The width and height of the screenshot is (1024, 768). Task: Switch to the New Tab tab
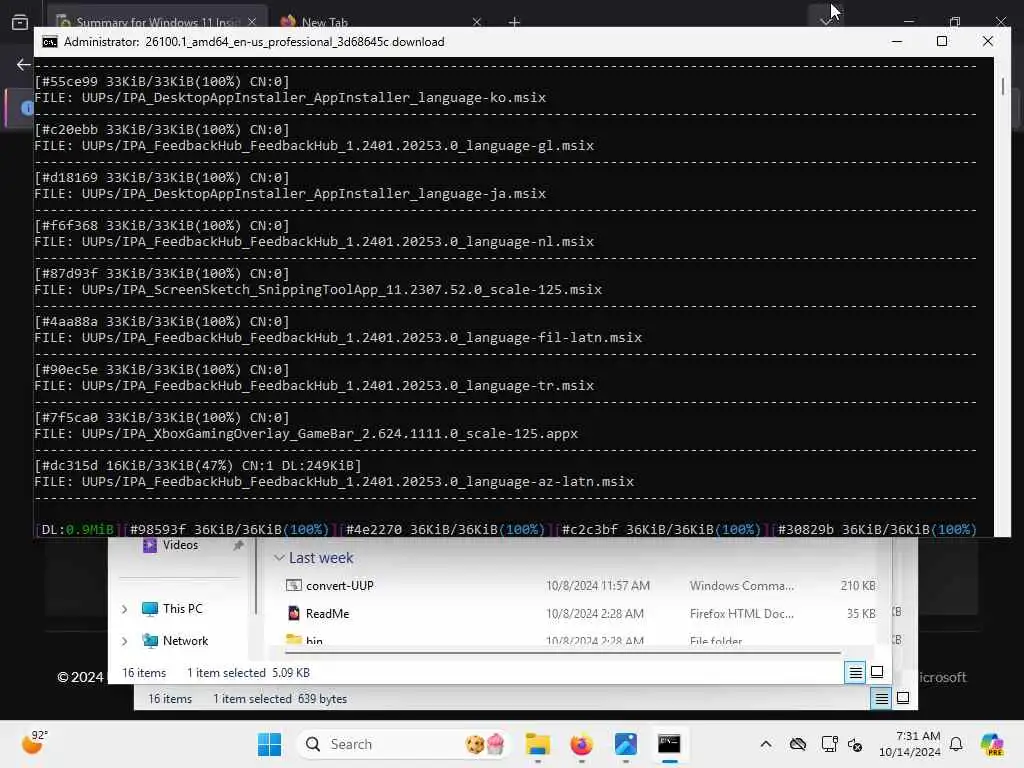click(380, 22)
